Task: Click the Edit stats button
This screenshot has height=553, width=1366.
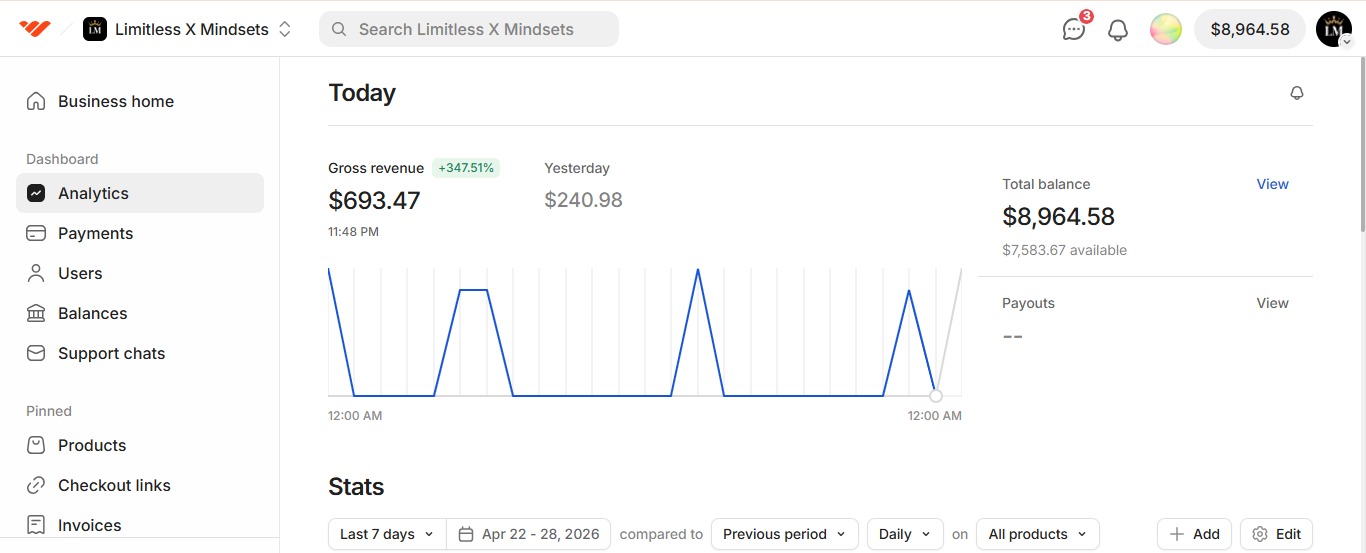Action: pos(1276,534)
